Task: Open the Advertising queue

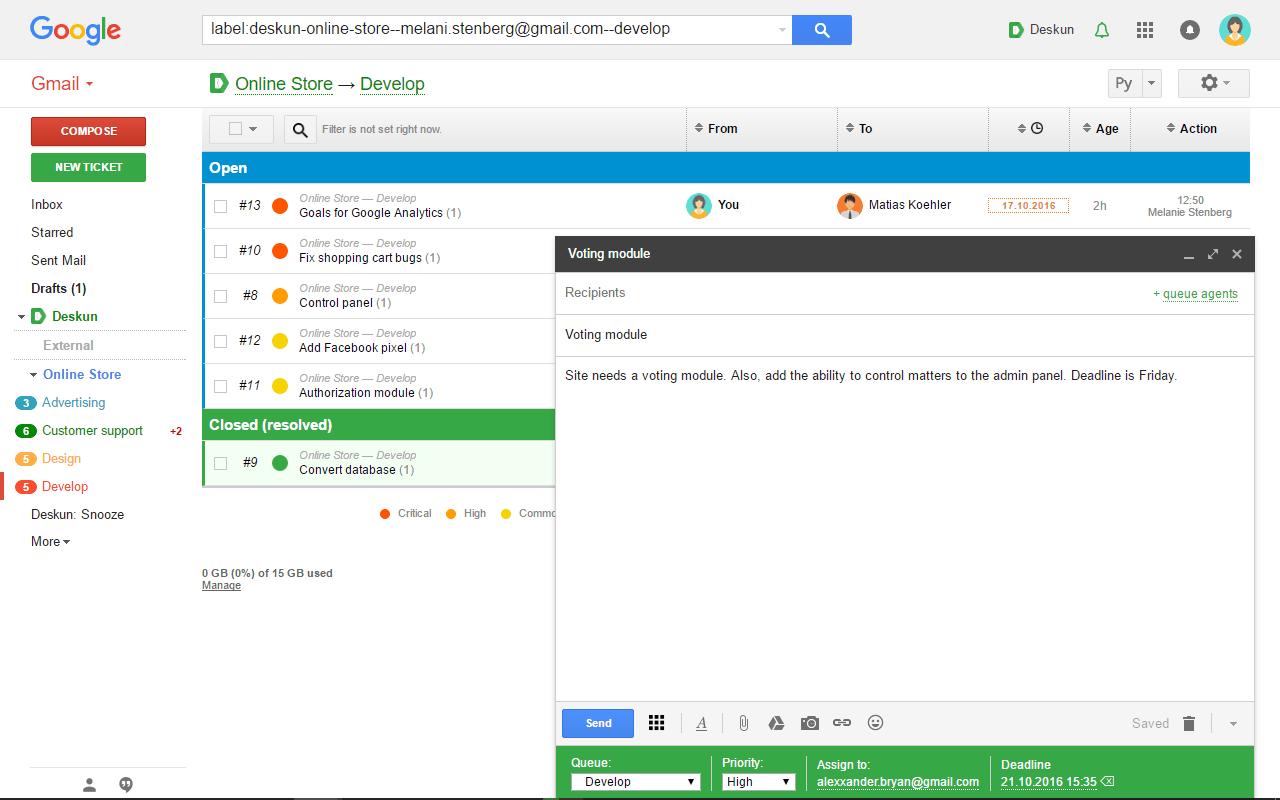Action: 73,402
